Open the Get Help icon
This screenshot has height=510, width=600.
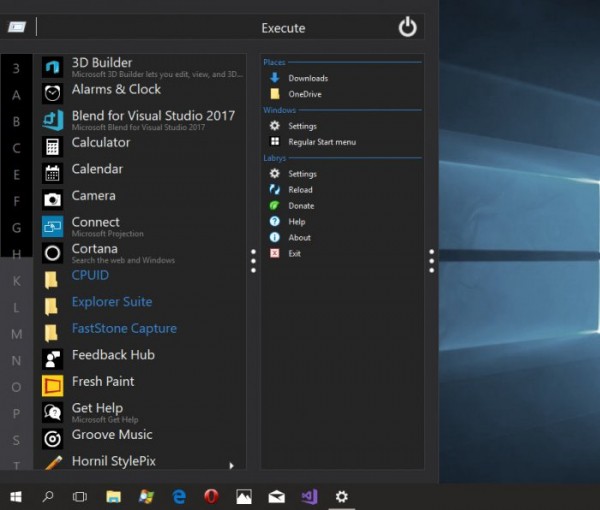pyautogui.click(x=52, y=412)
